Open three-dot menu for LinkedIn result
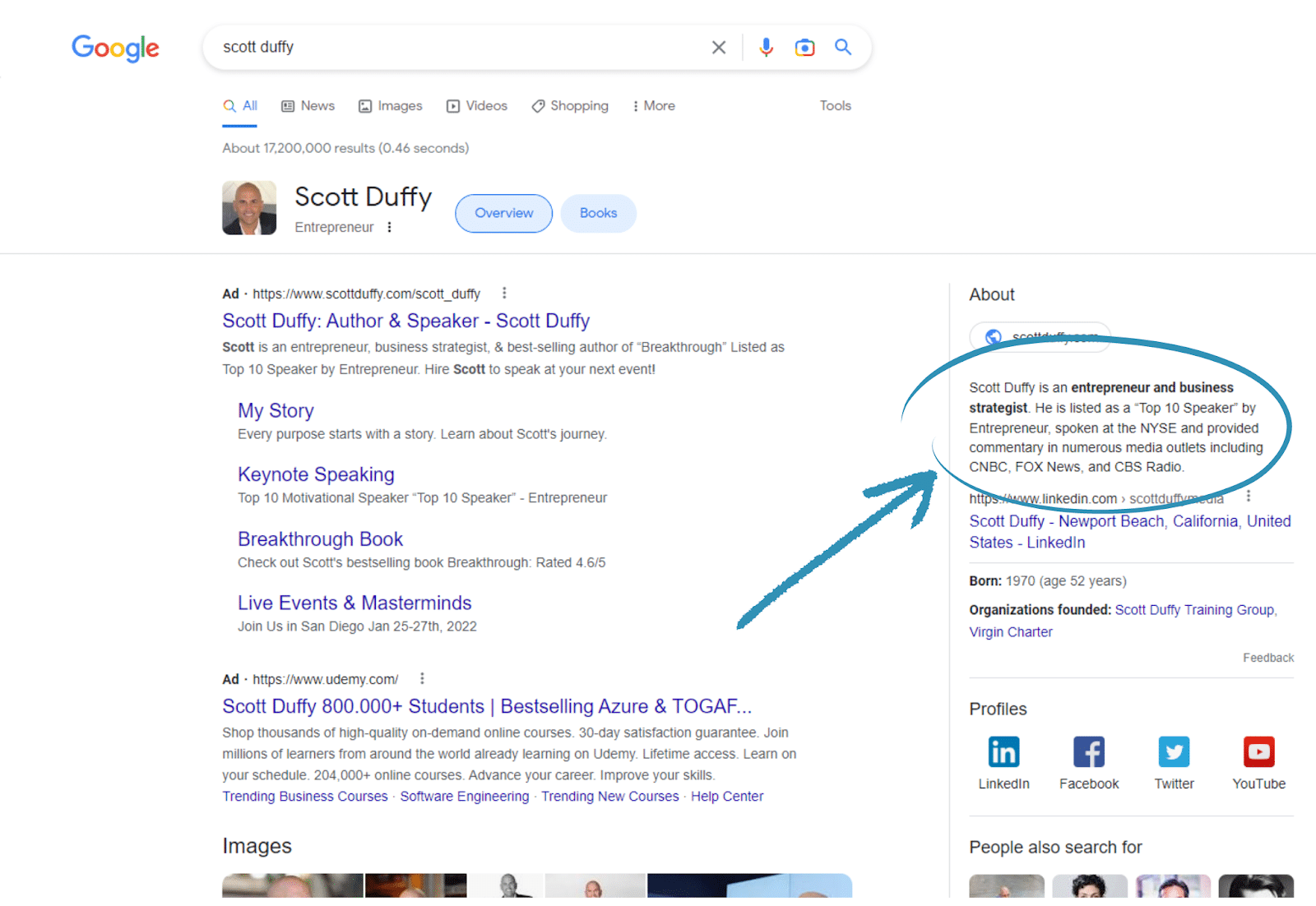Screen dimensions: 1316x906 click(x=1249, y=496)
